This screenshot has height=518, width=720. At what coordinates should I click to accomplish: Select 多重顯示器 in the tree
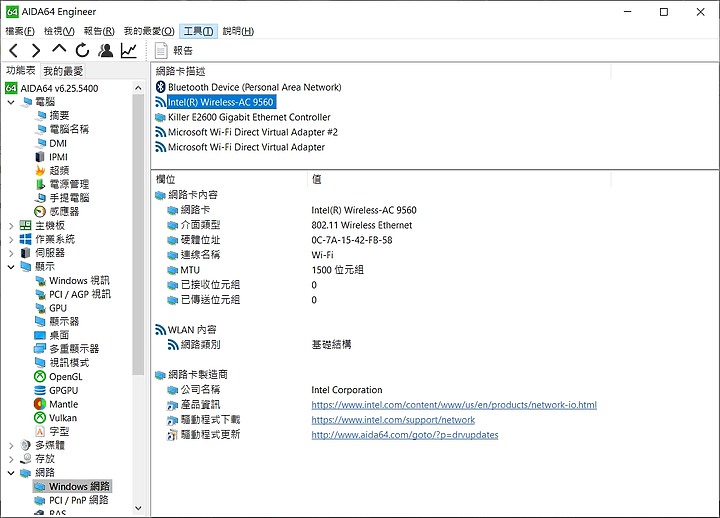[74, 349]
